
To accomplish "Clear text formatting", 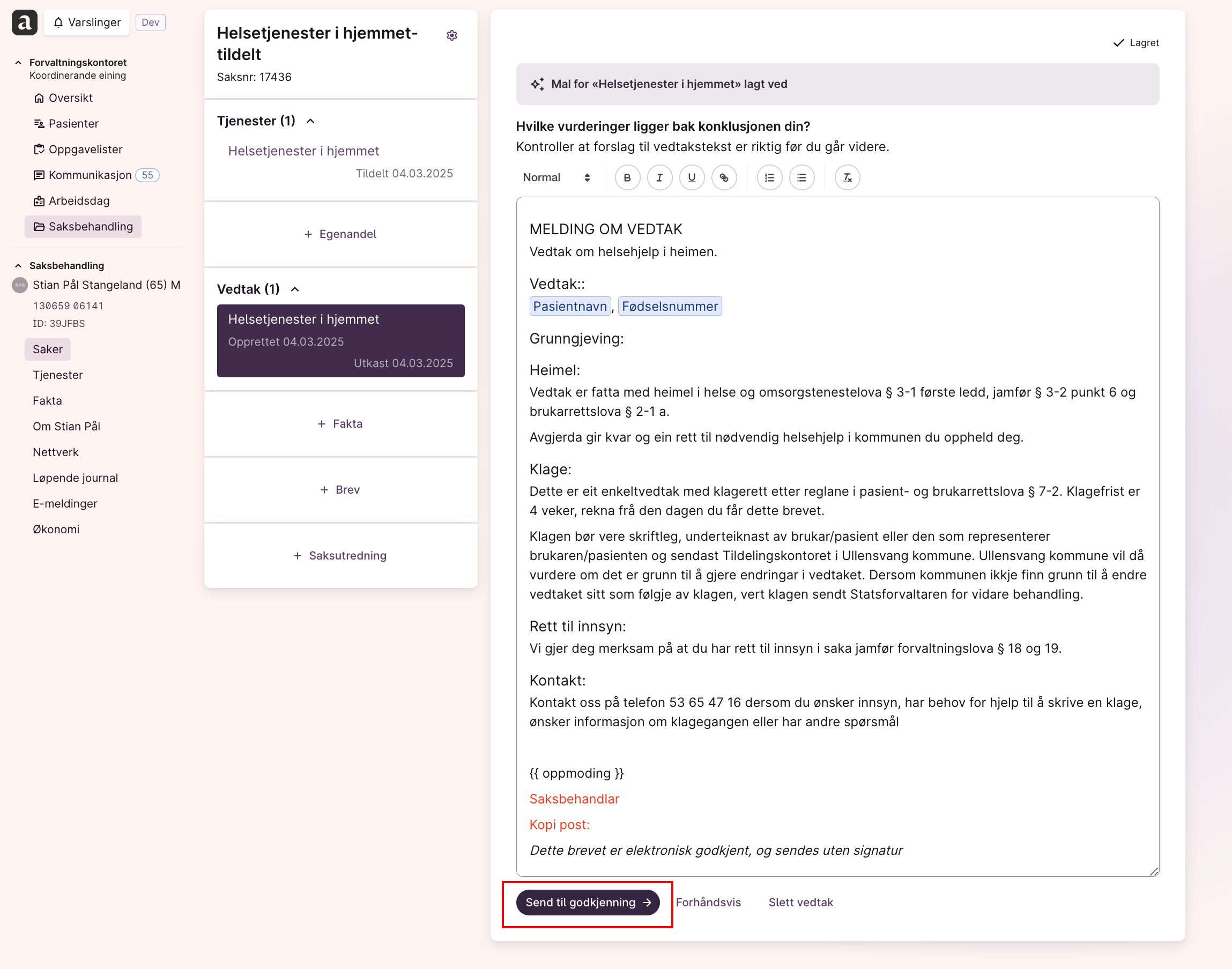I will coord(847,177).
